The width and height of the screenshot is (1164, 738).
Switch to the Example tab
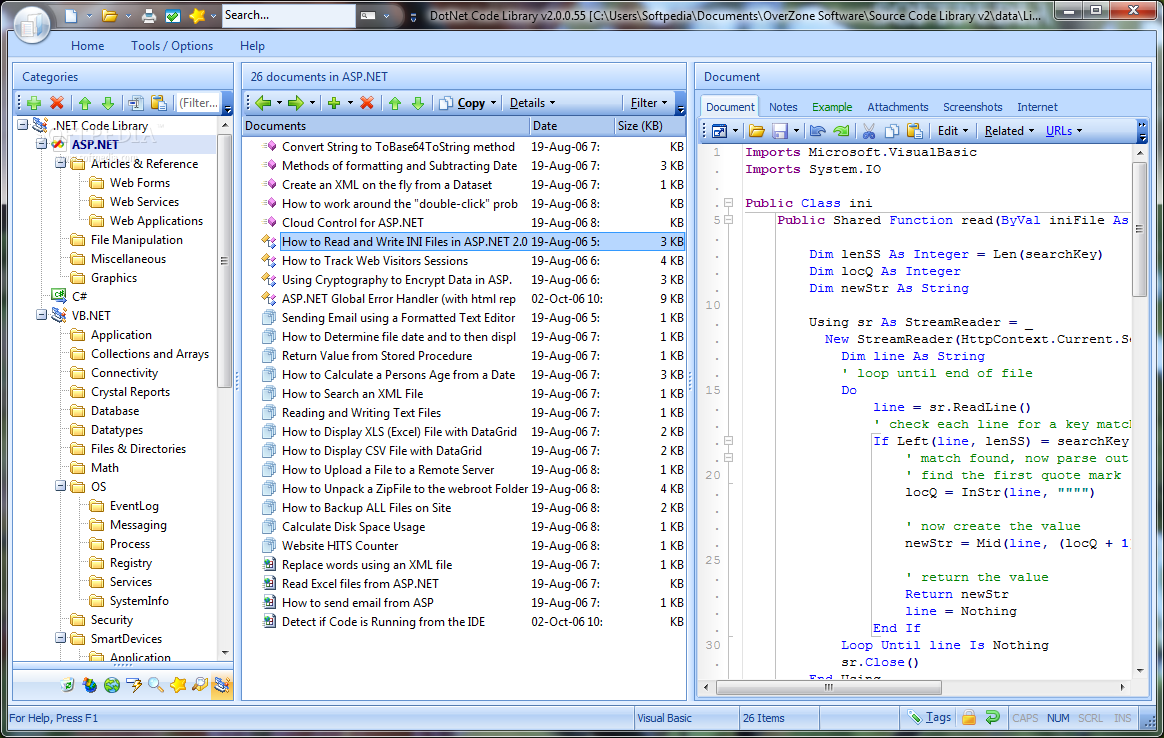pyautogui.click(x=832, y=107)
